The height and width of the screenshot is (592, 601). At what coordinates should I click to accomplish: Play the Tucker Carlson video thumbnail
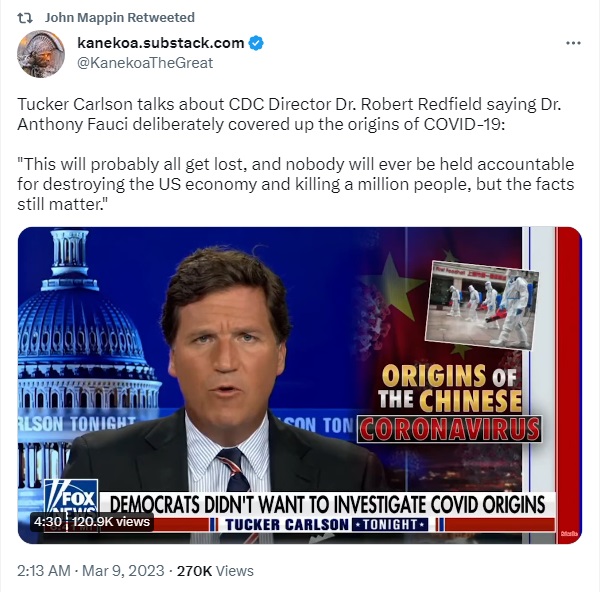pos(300,385)
